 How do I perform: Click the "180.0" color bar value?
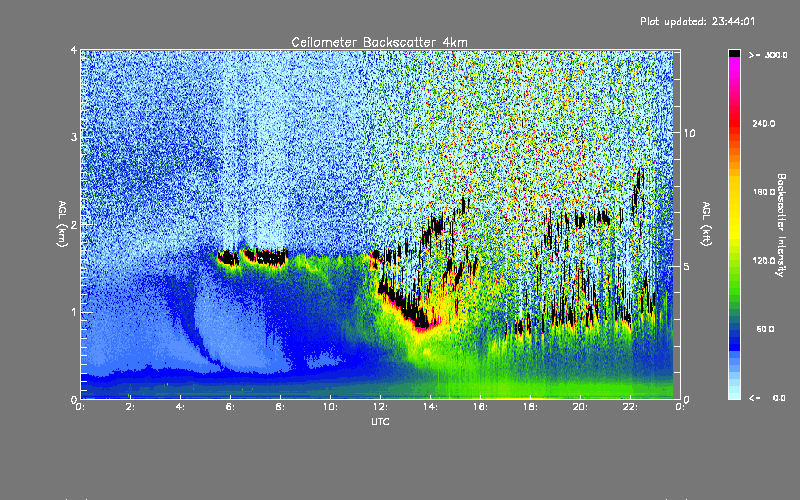pos(764,192)
